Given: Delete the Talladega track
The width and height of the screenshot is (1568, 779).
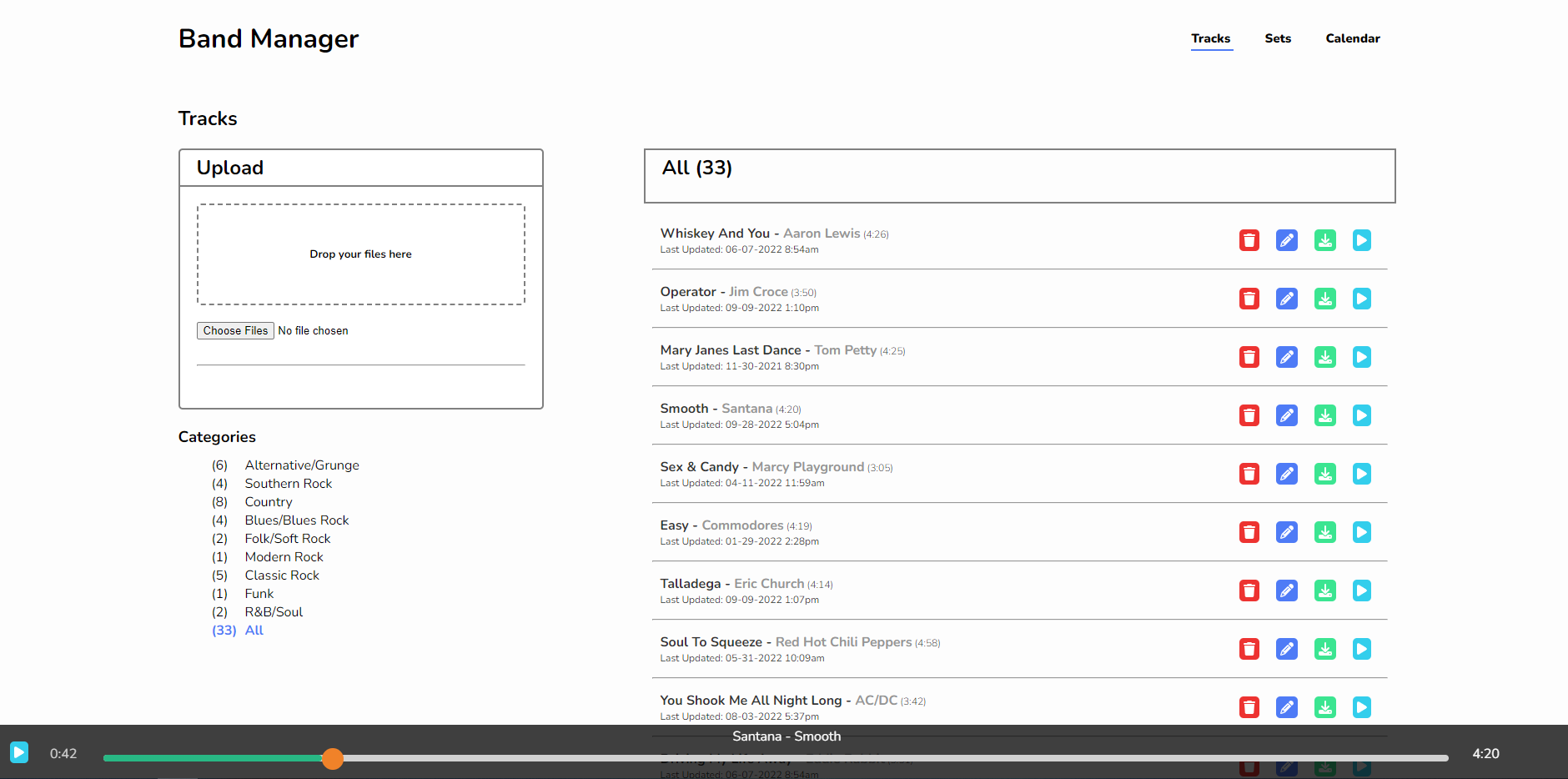Looking at the screenshot, I should pos(1249,591).
